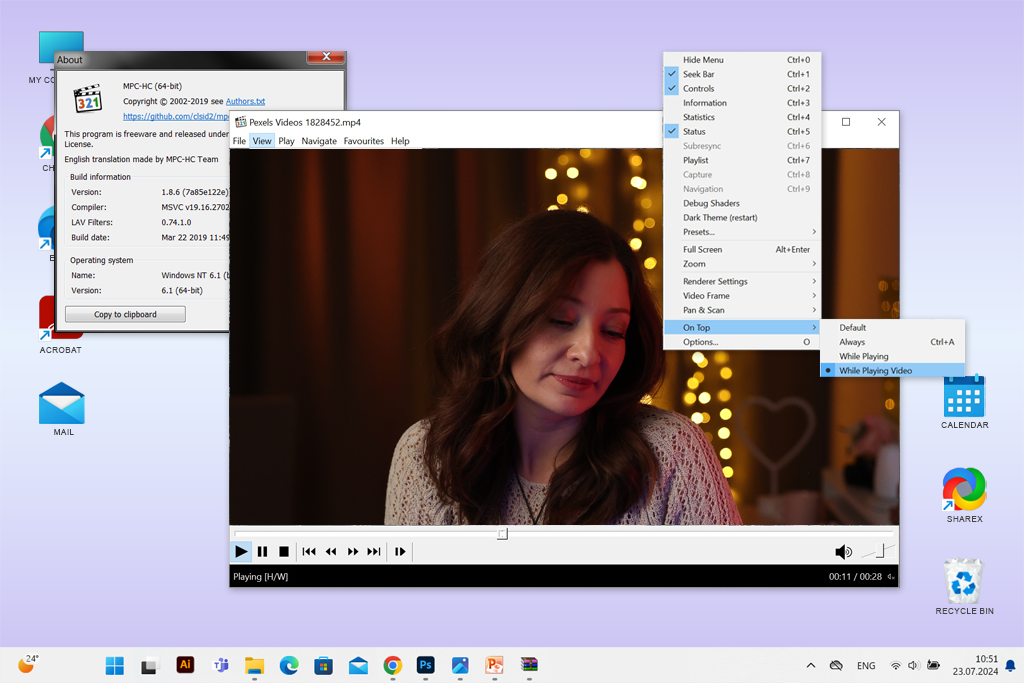Click the playback time display 00:11 / 00:28

click(x=855, y=577)
